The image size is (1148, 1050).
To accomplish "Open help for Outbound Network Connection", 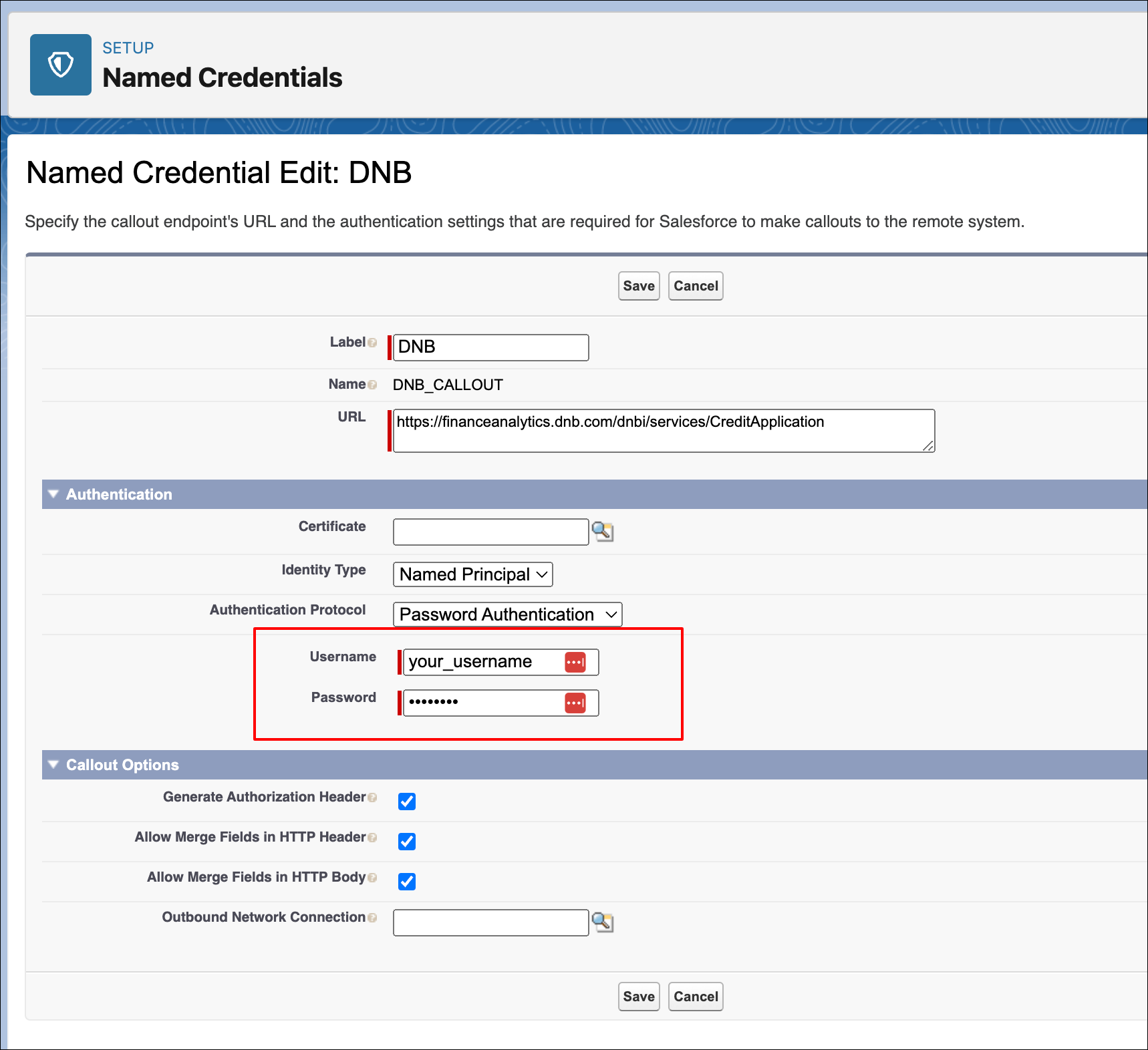I will pos(372,918).
